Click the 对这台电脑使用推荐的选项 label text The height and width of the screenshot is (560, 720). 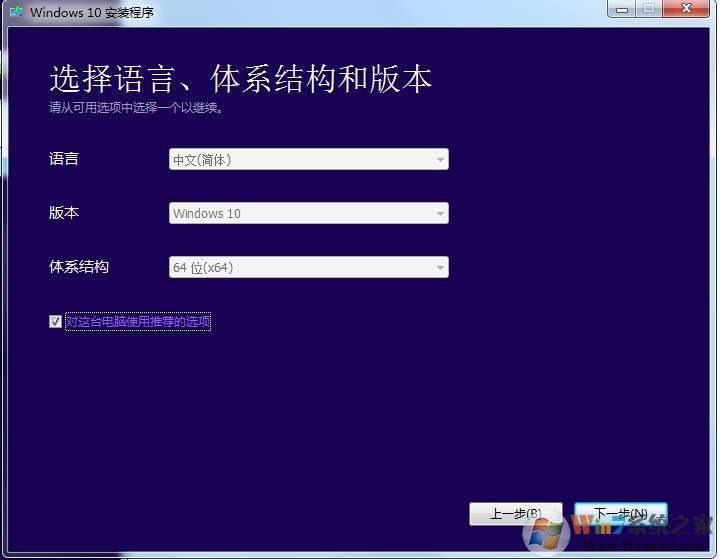coord(138,321)
